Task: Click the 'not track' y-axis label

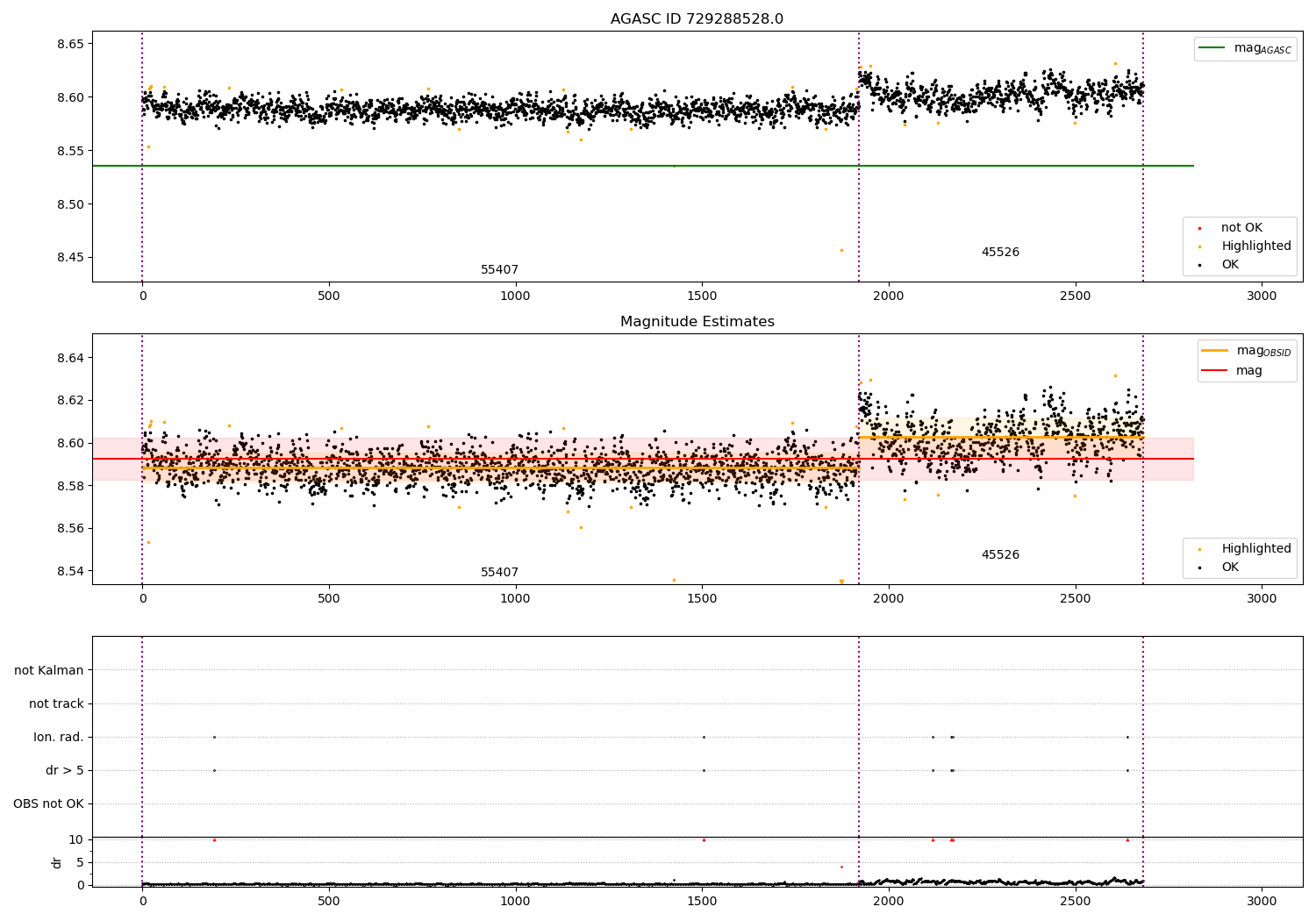Action: tap(56, 703)
